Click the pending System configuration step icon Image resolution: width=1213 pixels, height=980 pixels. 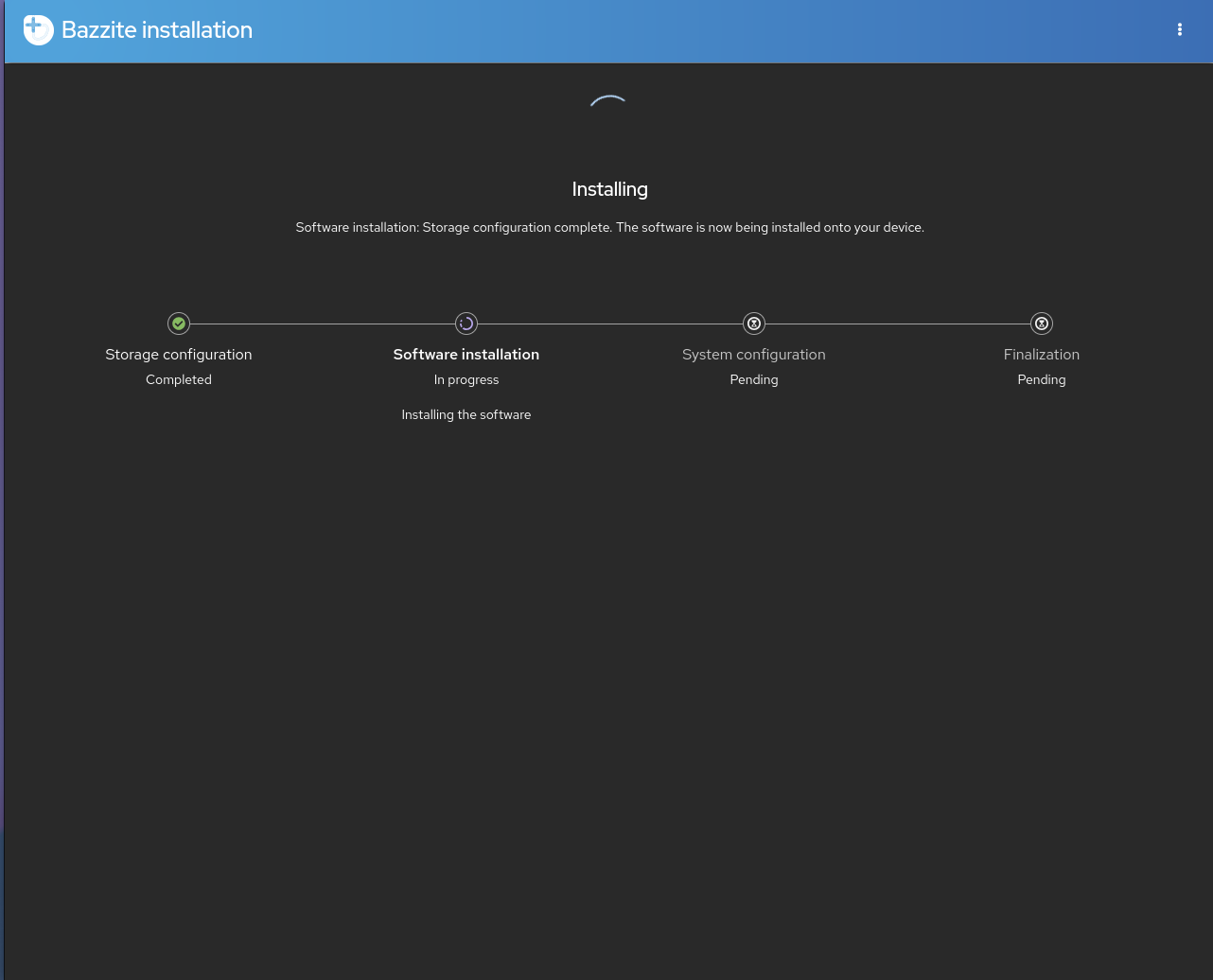(753, 323)
